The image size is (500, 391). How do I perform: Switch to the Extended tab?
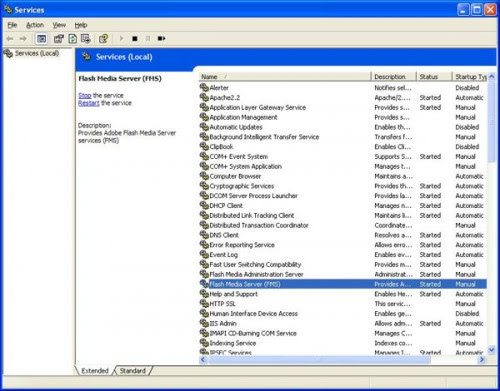point(95,371)
